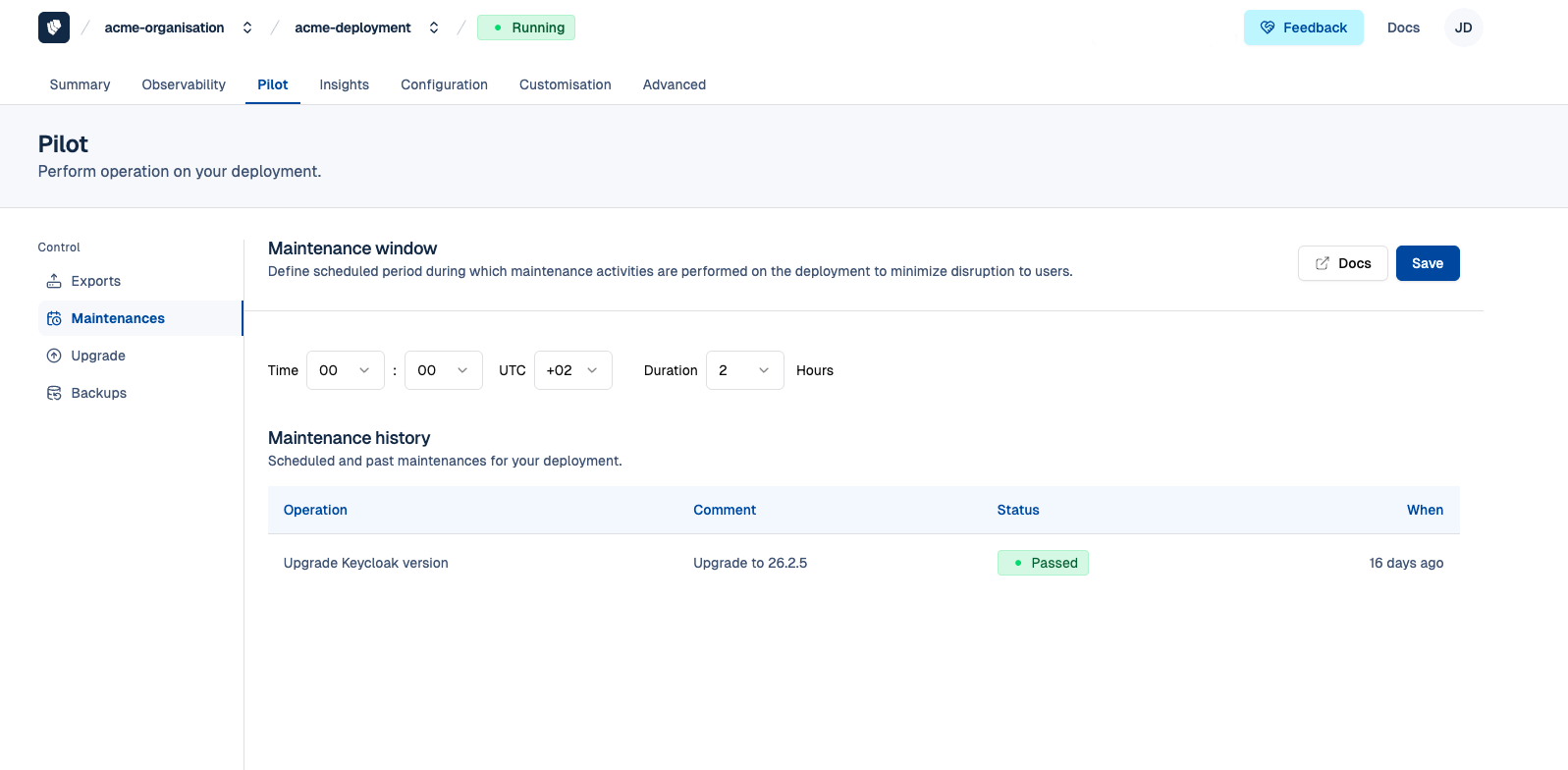Click the Comment column header
The height and width of the screenshot is (770, 1568).
tap(725, 510)
